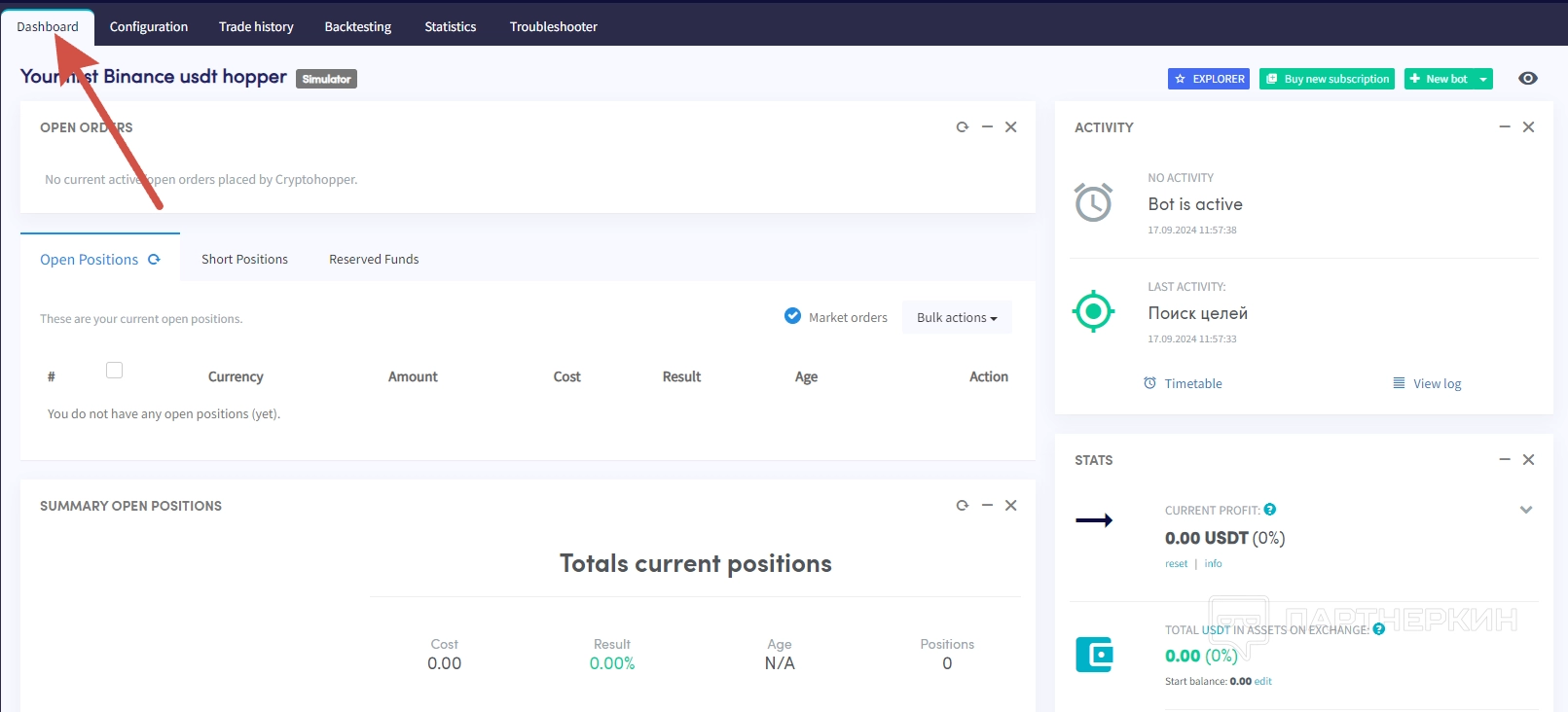The image size is (1568, 712).
Task: Click the hopper name title
Action: click(x=154, y=77)
